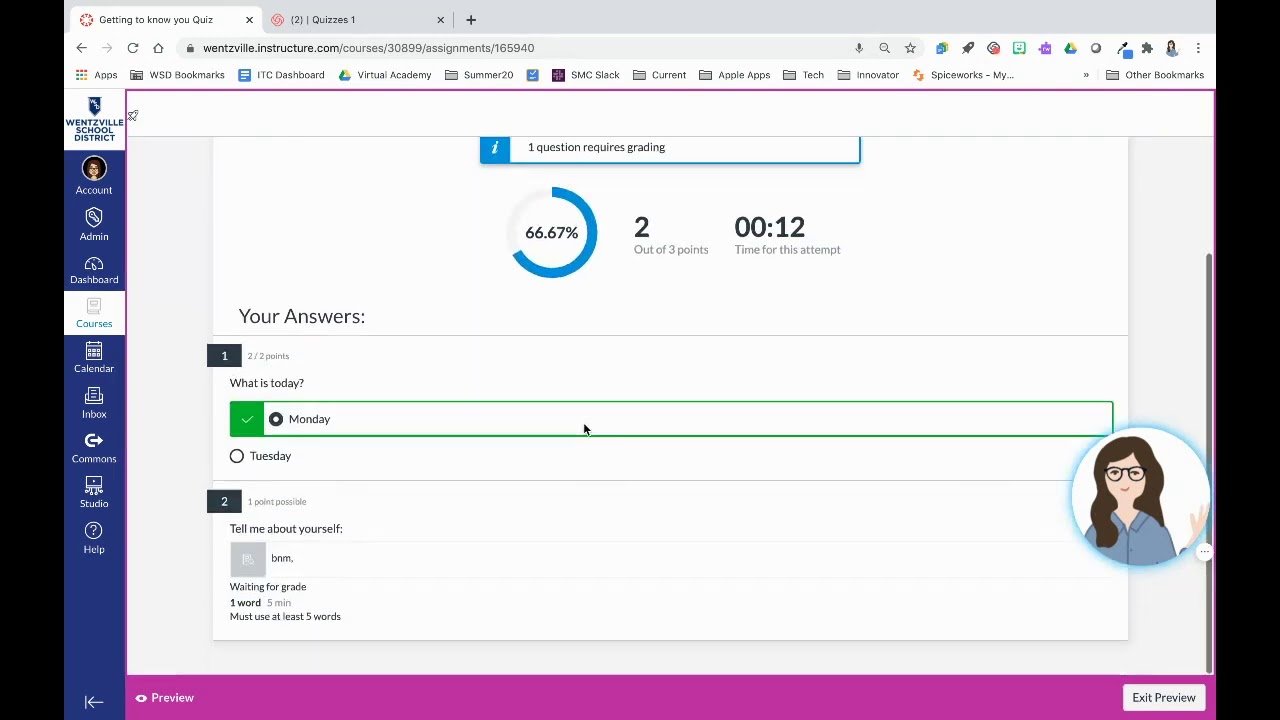The height and width of the screenshot is (720, 1280).
Task: Open the Admin shield icon
Action: click(x=94, y=217)
